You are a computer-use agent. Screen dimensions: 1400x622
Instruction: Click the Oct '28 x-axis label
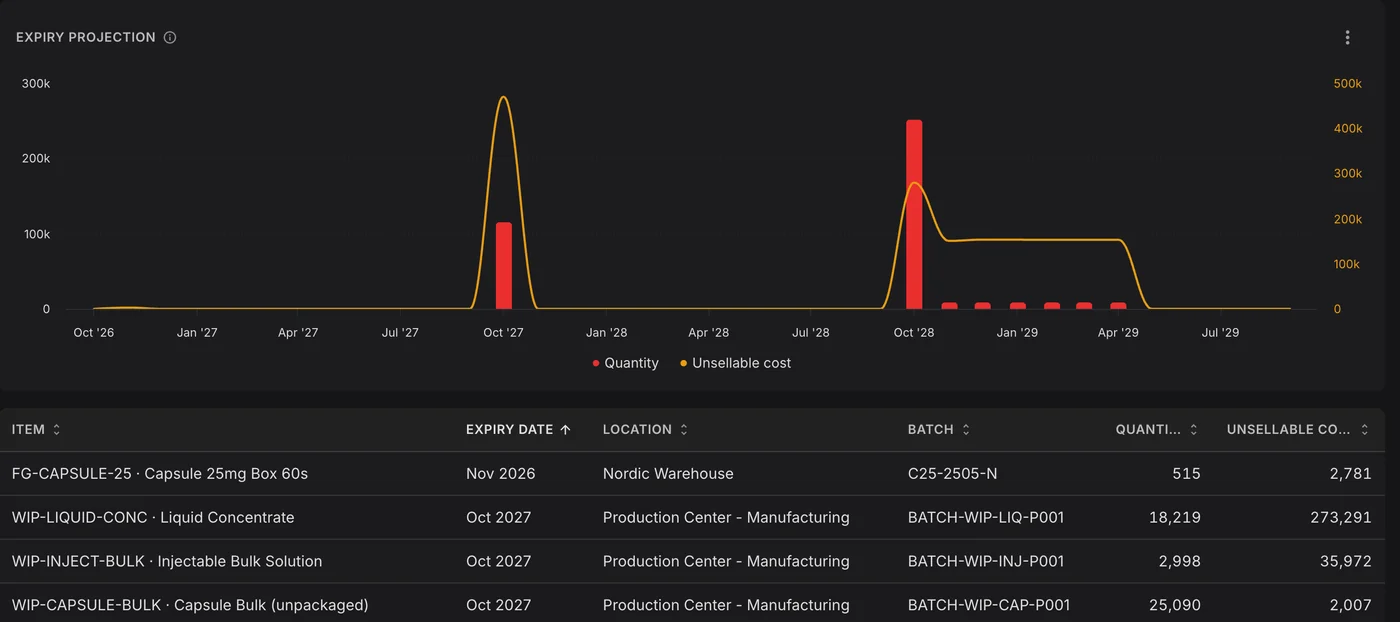tap(914, 332)
